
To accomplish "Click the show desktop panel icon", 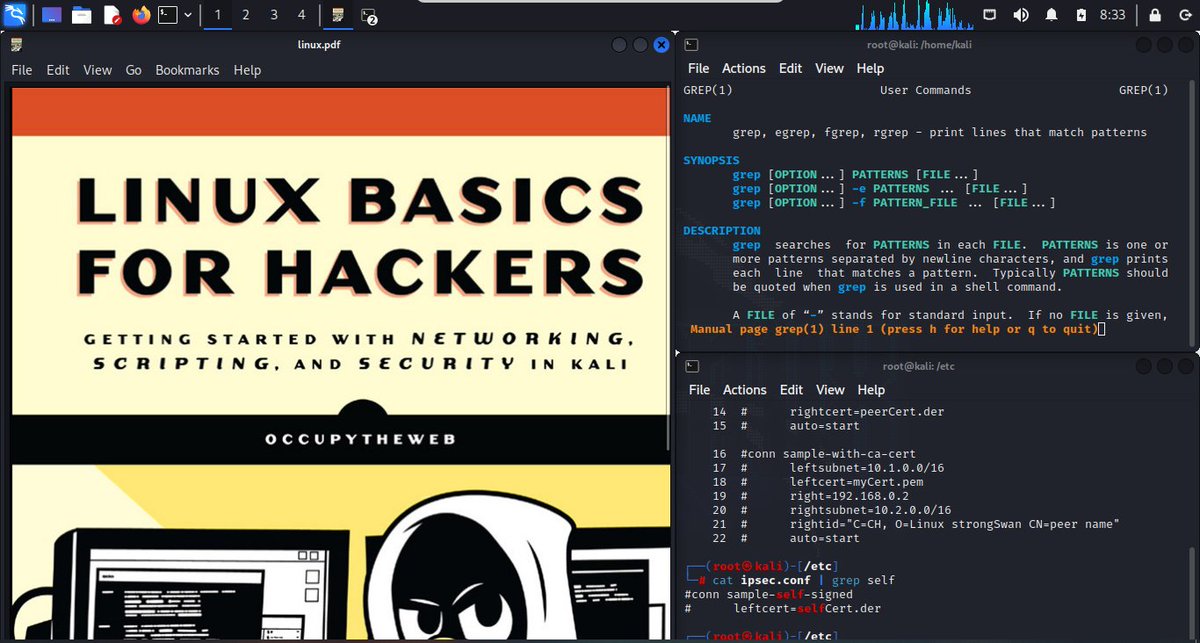I will pyautogui.click(x=51, y=15).
